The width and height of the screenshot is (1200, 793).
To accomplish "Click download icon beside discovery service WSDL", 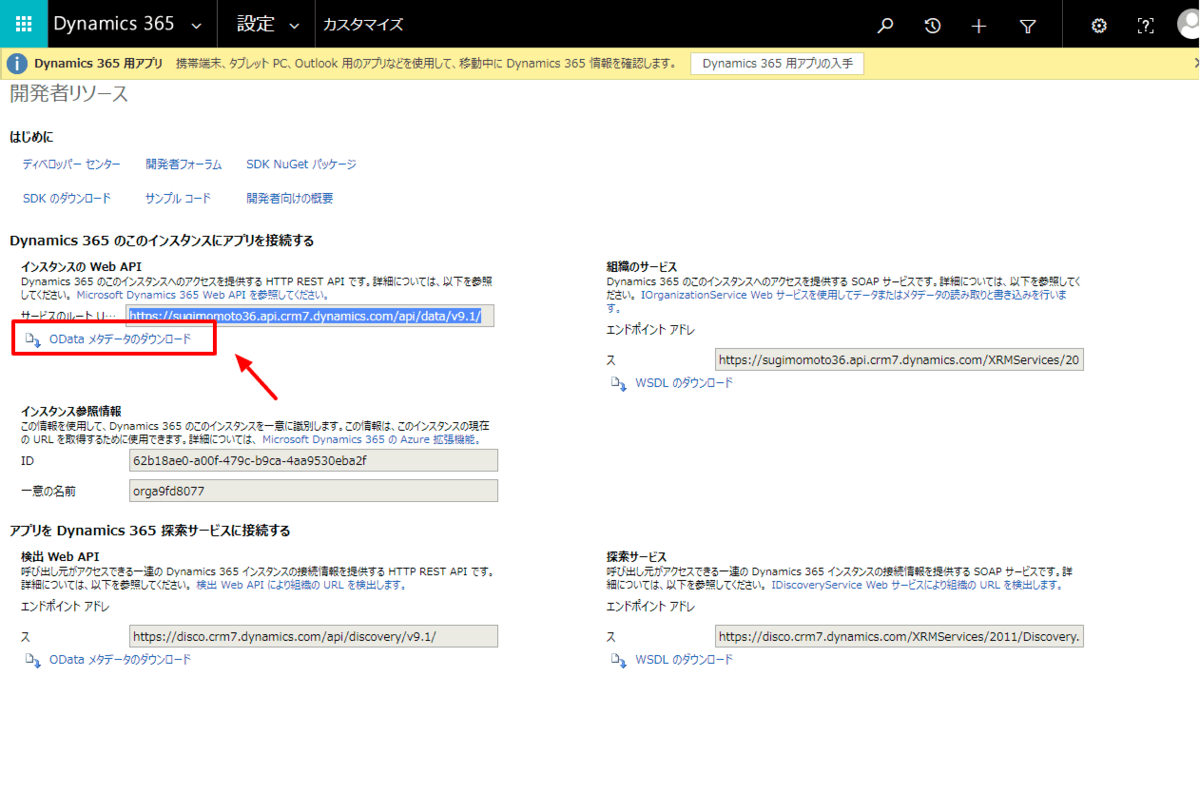I will tap(619, 660).
